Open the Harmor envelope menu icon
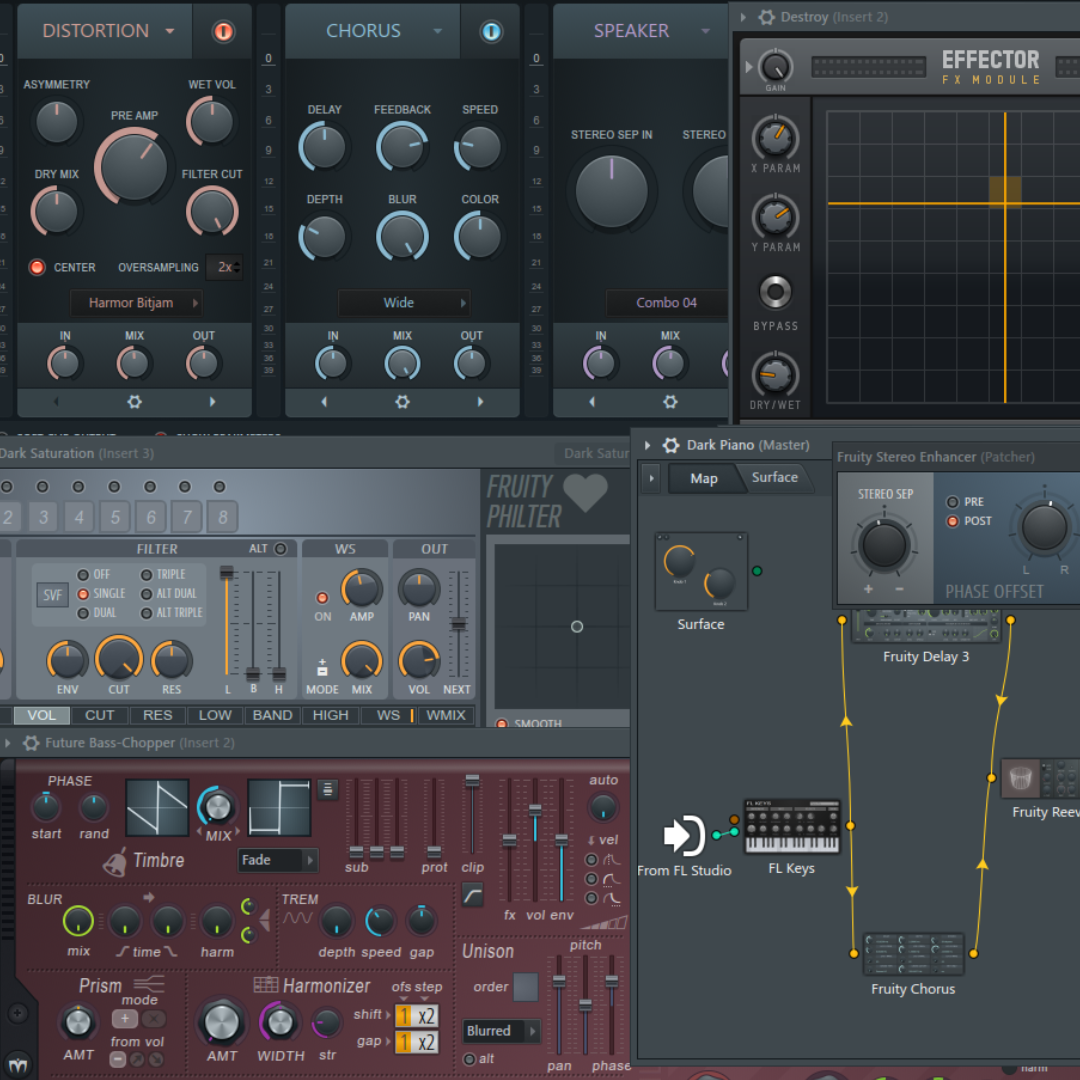This screenshot has width=1080, height=1080. (x=326, y=789)
